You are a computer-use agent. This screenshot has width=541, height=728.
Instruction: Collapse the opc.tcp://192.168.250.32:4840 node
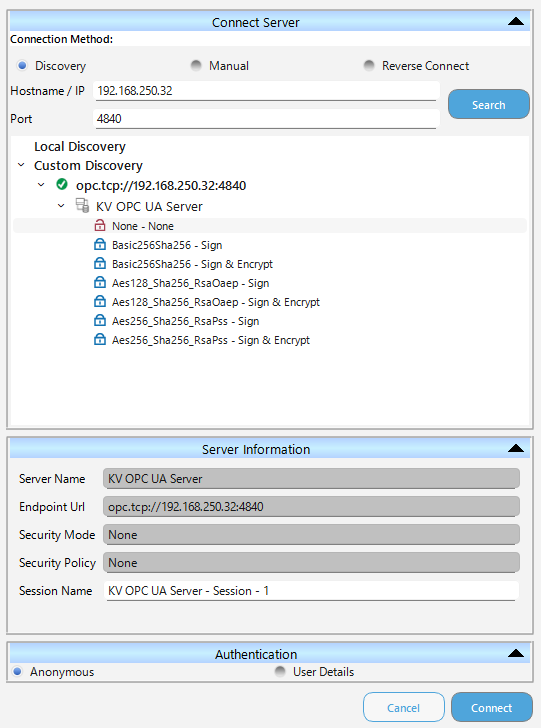41,185
